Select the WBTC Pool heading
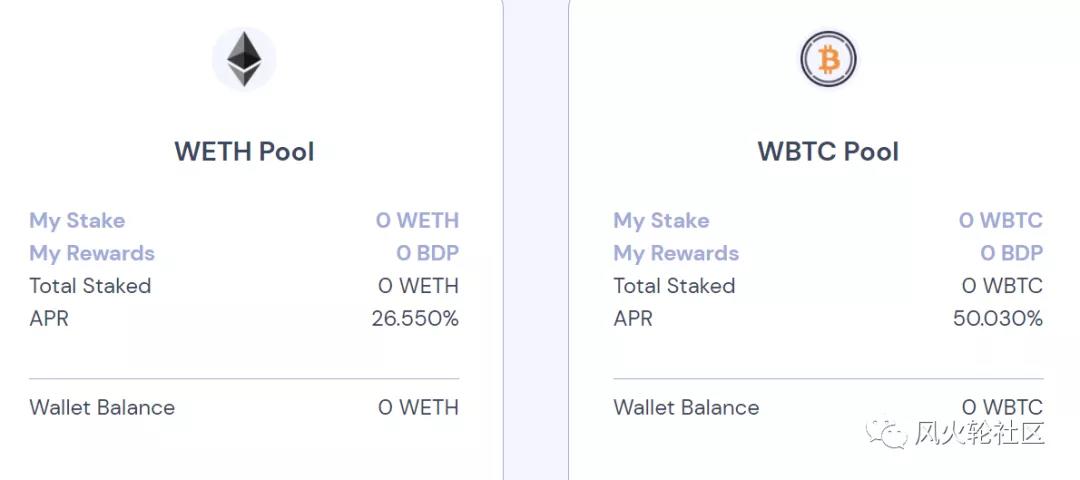Viewport: 1080px width, 480px height. click(828, 152)
